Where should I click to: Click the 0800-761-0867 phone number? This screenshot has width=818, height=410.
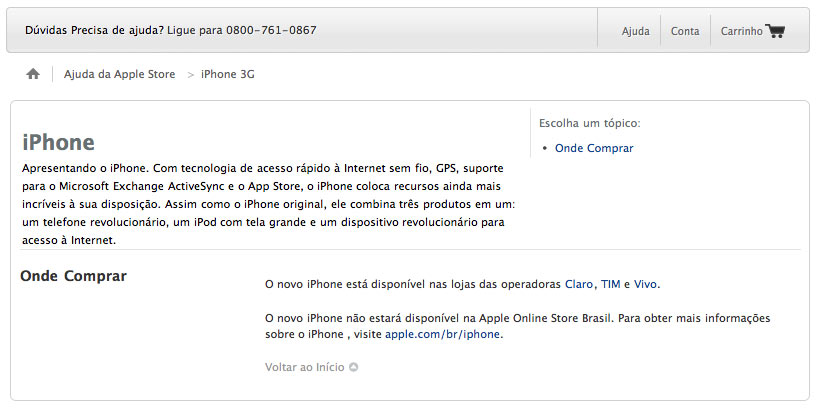(x=271, y=30)
